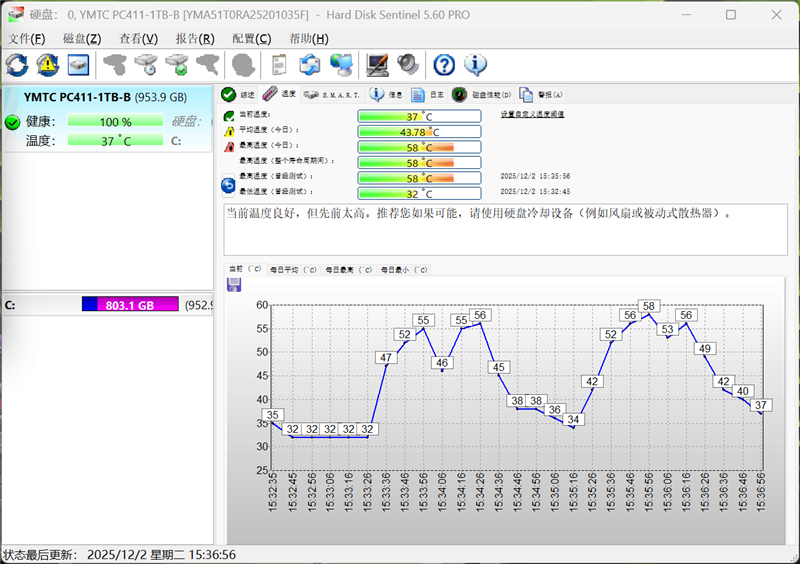Open the 文件(F) menu
Viewport: 800px width, 564px height.
[27, 39]
